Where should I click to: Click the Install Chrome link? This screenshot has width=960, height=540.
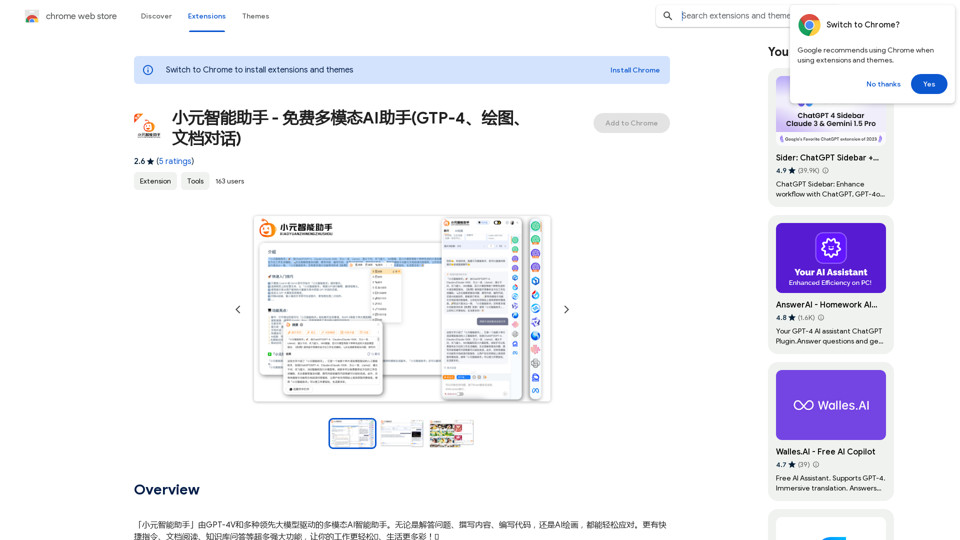pos(635,70)
